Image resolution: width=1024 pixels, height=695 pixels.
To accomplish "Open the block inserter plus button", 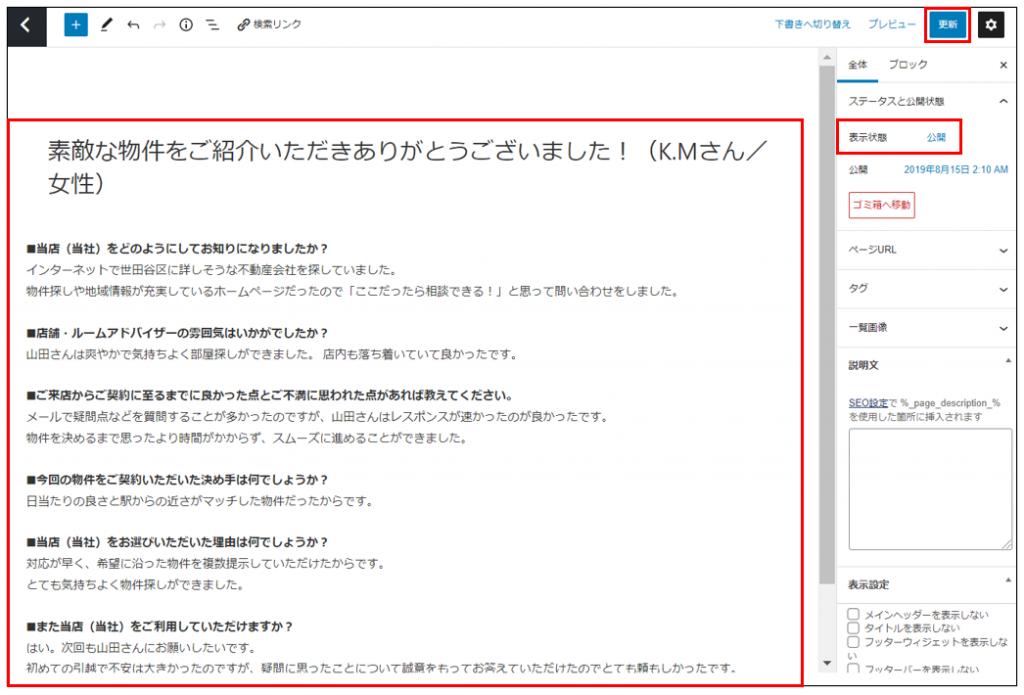I will coord(76,25).
